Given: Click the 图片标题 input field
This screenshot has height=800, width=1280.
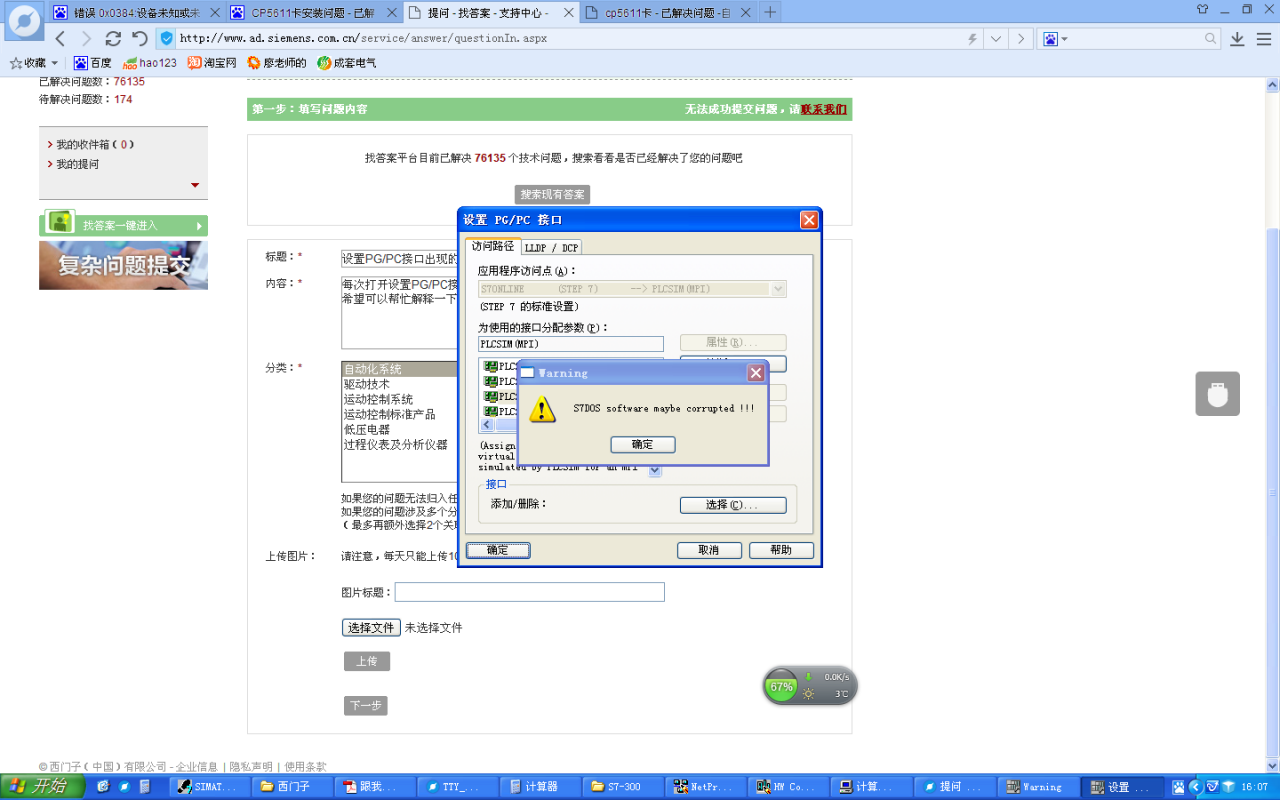Looking at the screenshot, I should [x=529, y=592].
